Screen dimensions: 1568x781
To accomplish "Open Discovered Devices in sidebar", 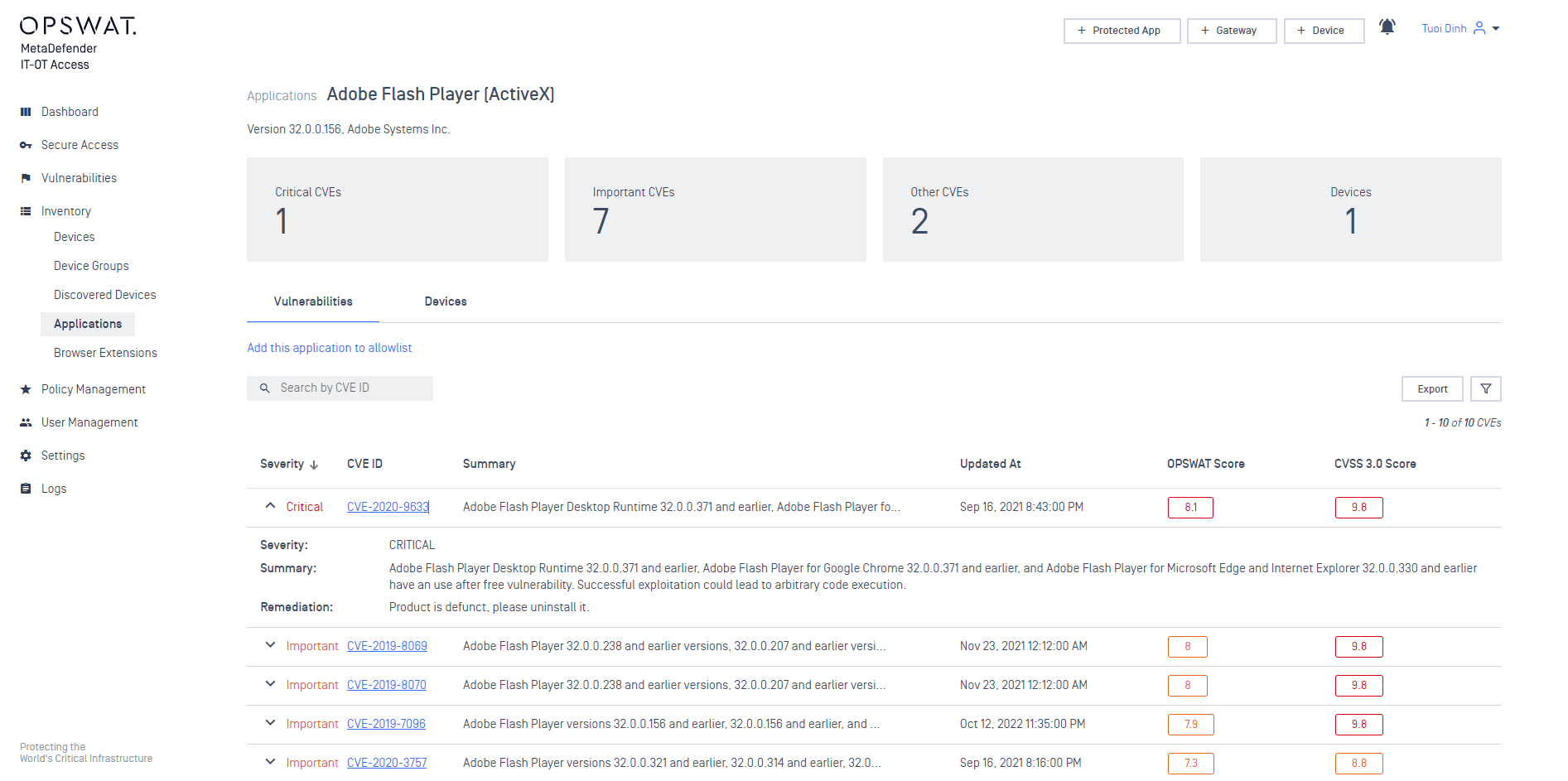I will pyautogui.click(x=105, y=295).
